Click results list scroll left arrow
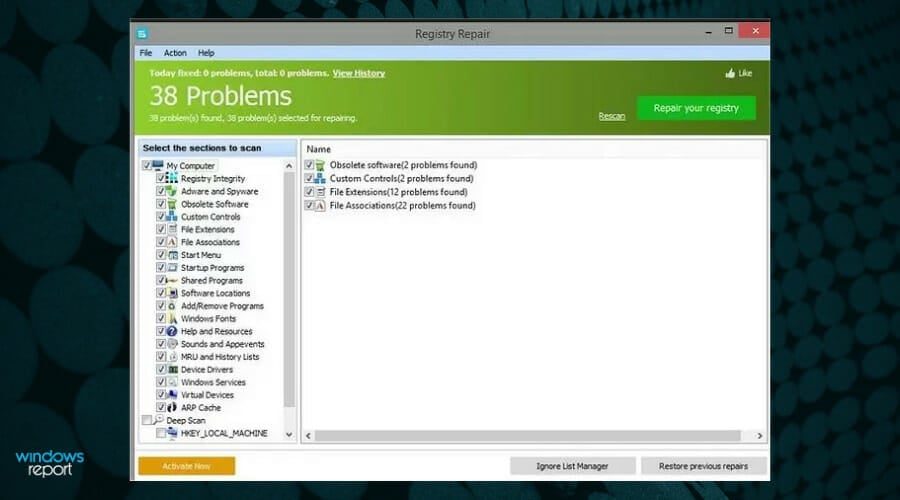 308,436
